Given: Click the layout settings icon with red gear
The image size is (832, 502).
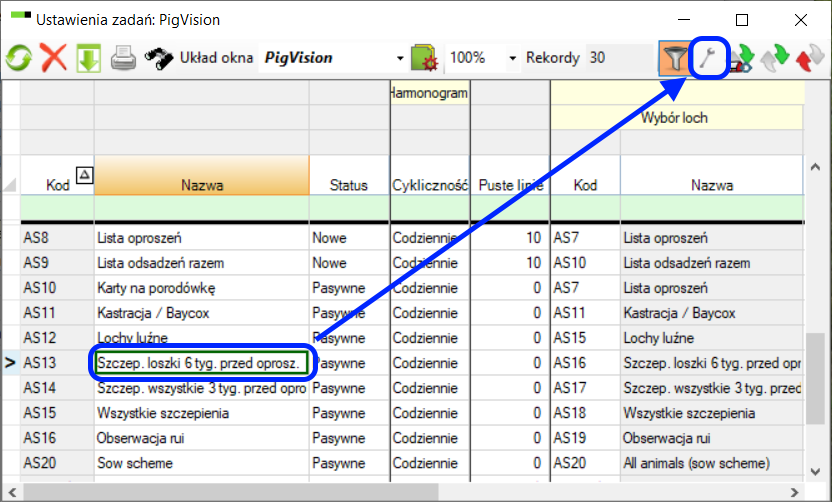Looking at the screenshot, I should [x=424, y=58].
